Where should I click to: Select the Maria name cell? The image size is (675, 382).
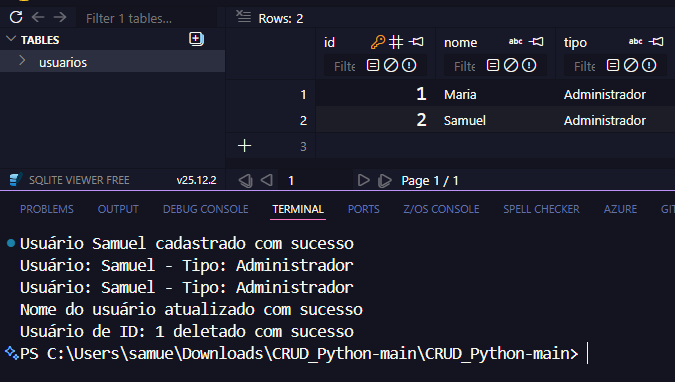pos(495,94)
